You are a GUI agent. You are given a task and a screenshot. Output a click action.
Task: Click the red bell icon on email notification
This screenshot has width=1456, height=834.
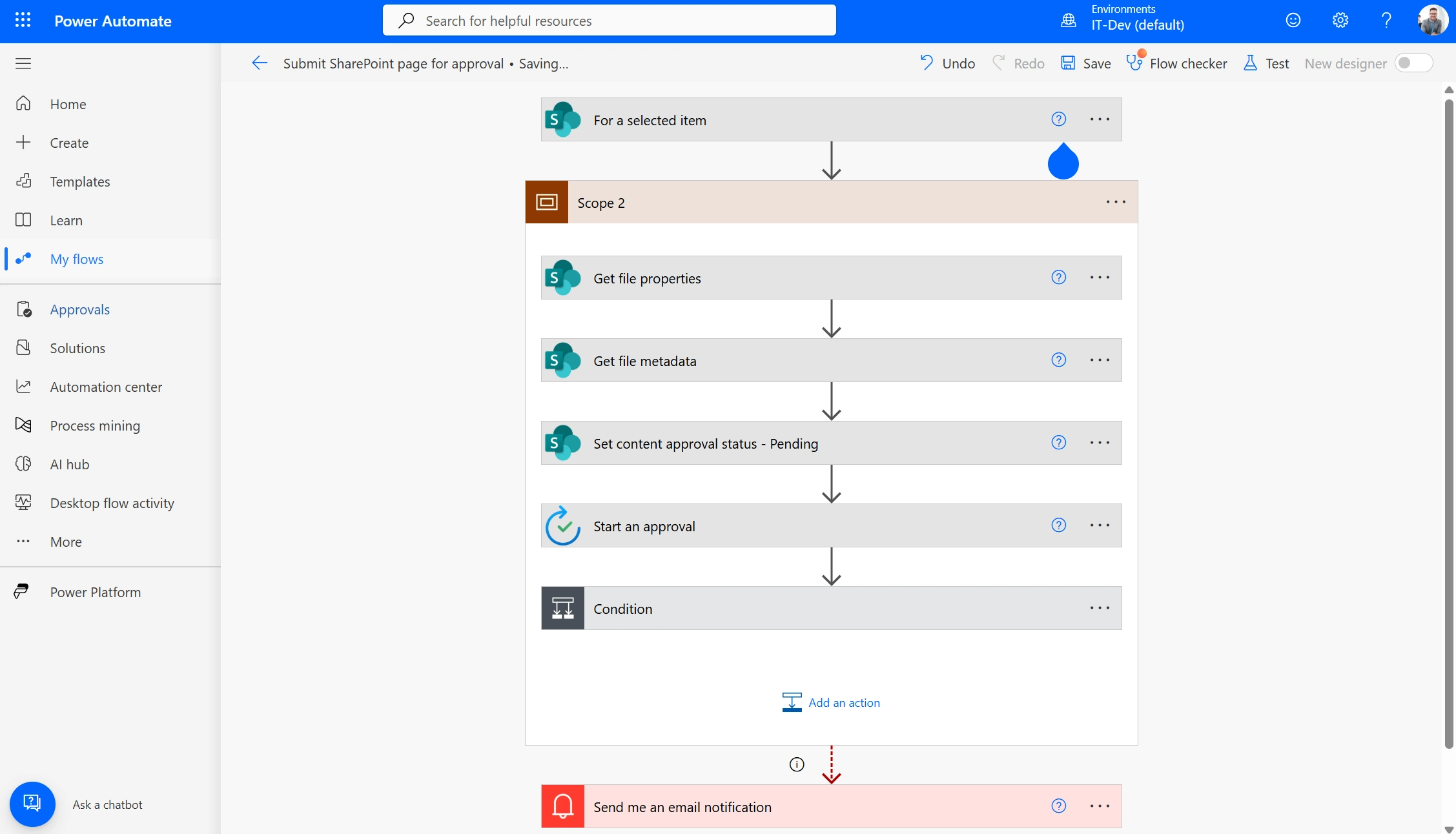(562, 806)
